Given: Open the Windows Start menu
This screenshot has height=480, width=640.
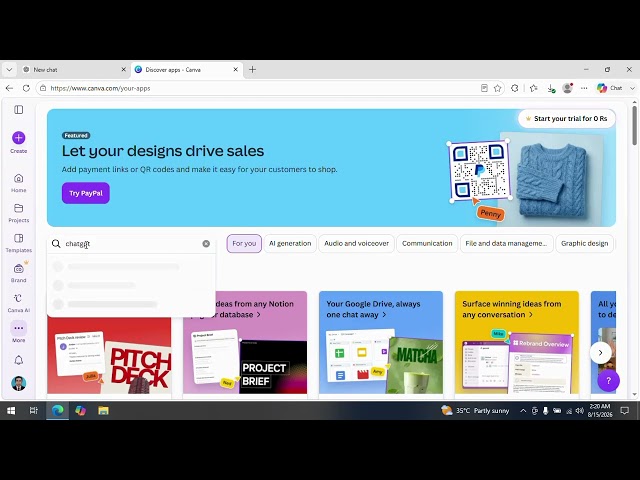Looking at the screenshot, I should point(11,411).
